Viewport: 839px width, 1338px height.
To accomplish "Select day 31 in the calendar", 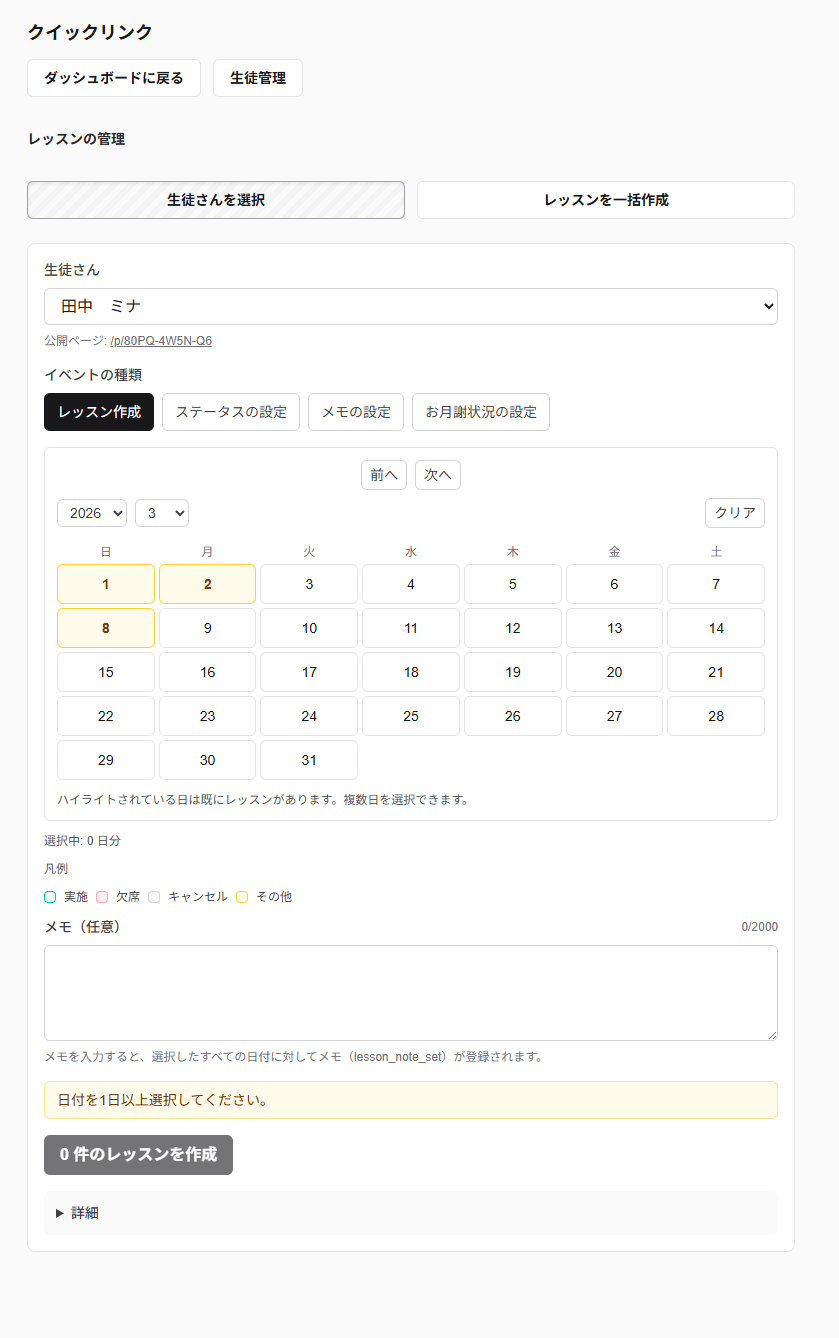I will coord(309,760).
